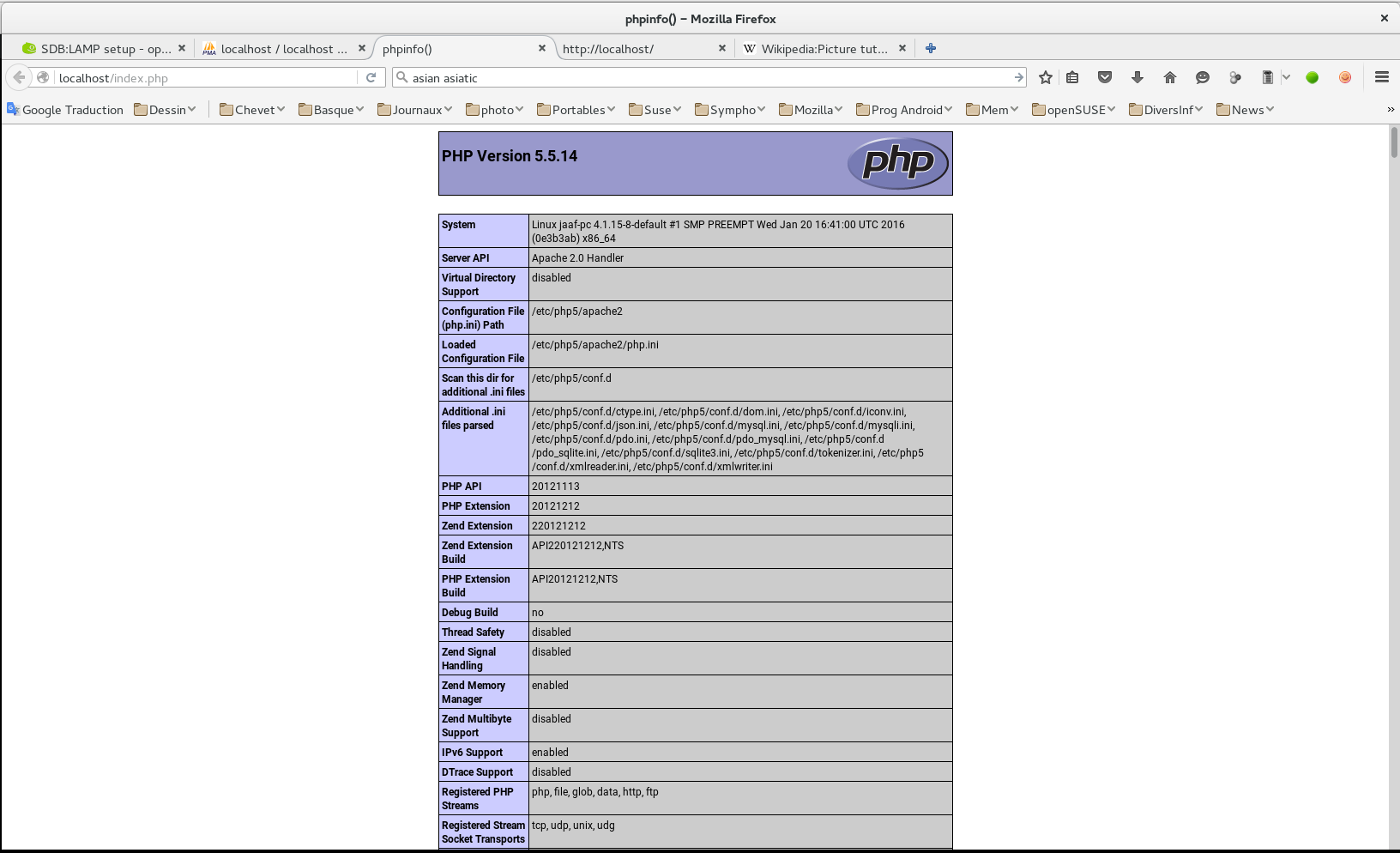Open the Firefox hamburger menu
The height and width of the screenshot is (853, 1400).
[1380, 77]
